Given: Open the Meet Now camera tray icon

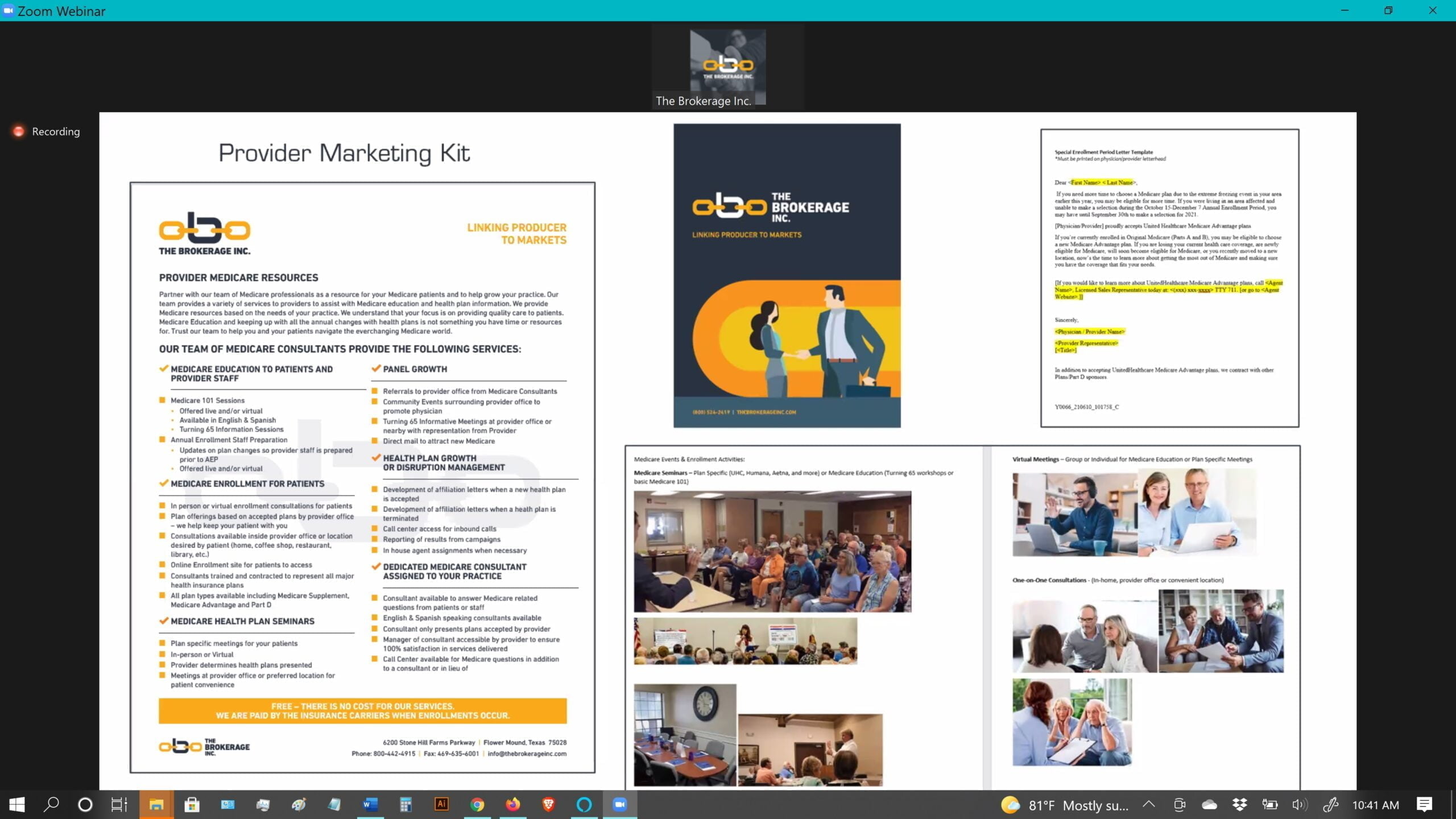Looking at the screenshot, I should point(1180,804).
